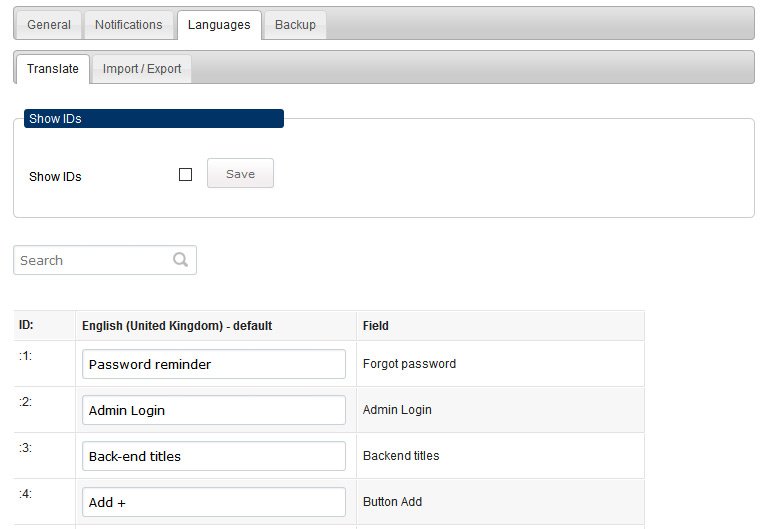Open the Translate sub-tab
Viewport: 763px width, 529px height.
pyautogui.click(x=53, y=69)
